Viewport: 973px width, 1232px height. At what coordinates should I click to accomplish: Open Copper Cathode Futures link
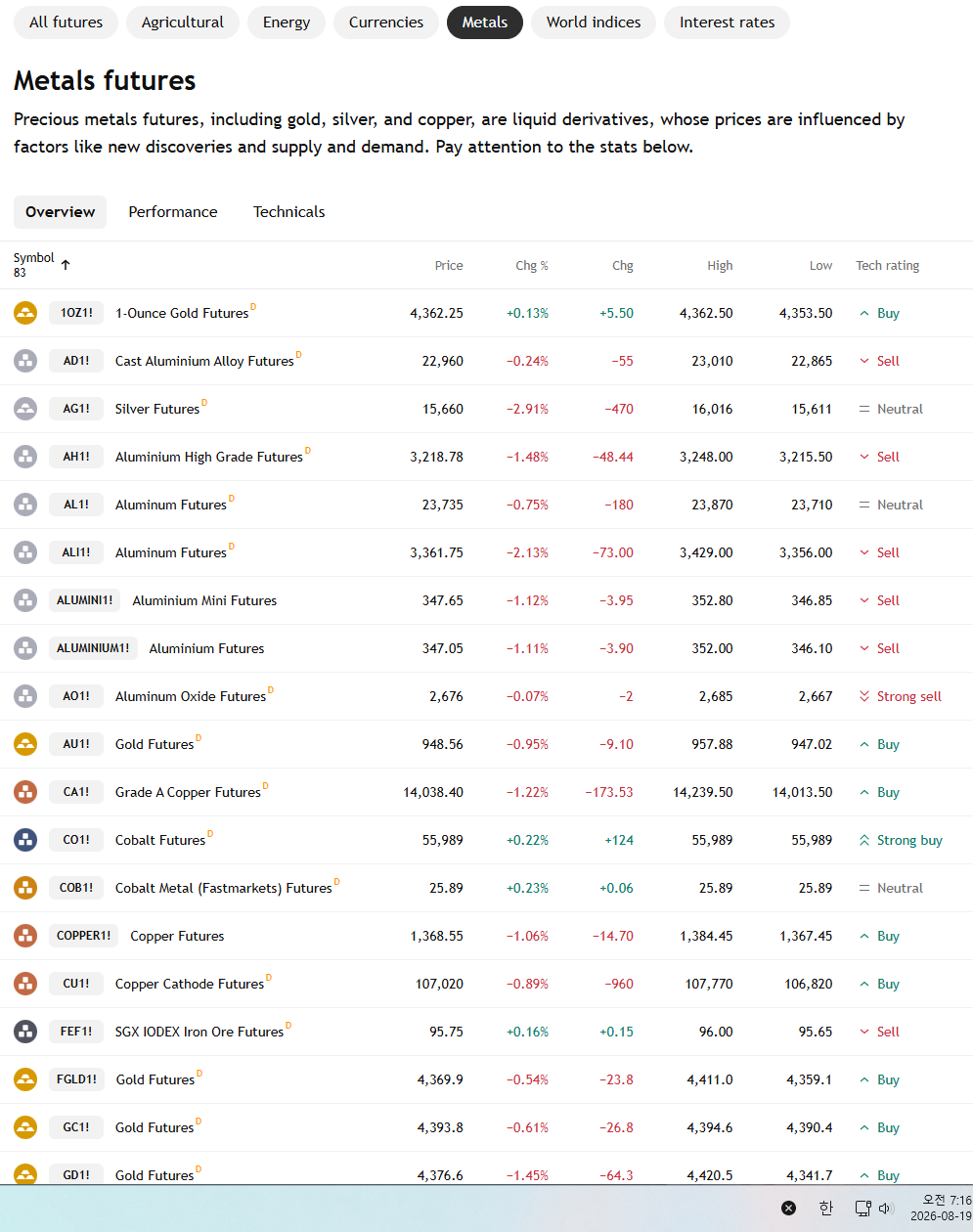[x=190, y=985]
